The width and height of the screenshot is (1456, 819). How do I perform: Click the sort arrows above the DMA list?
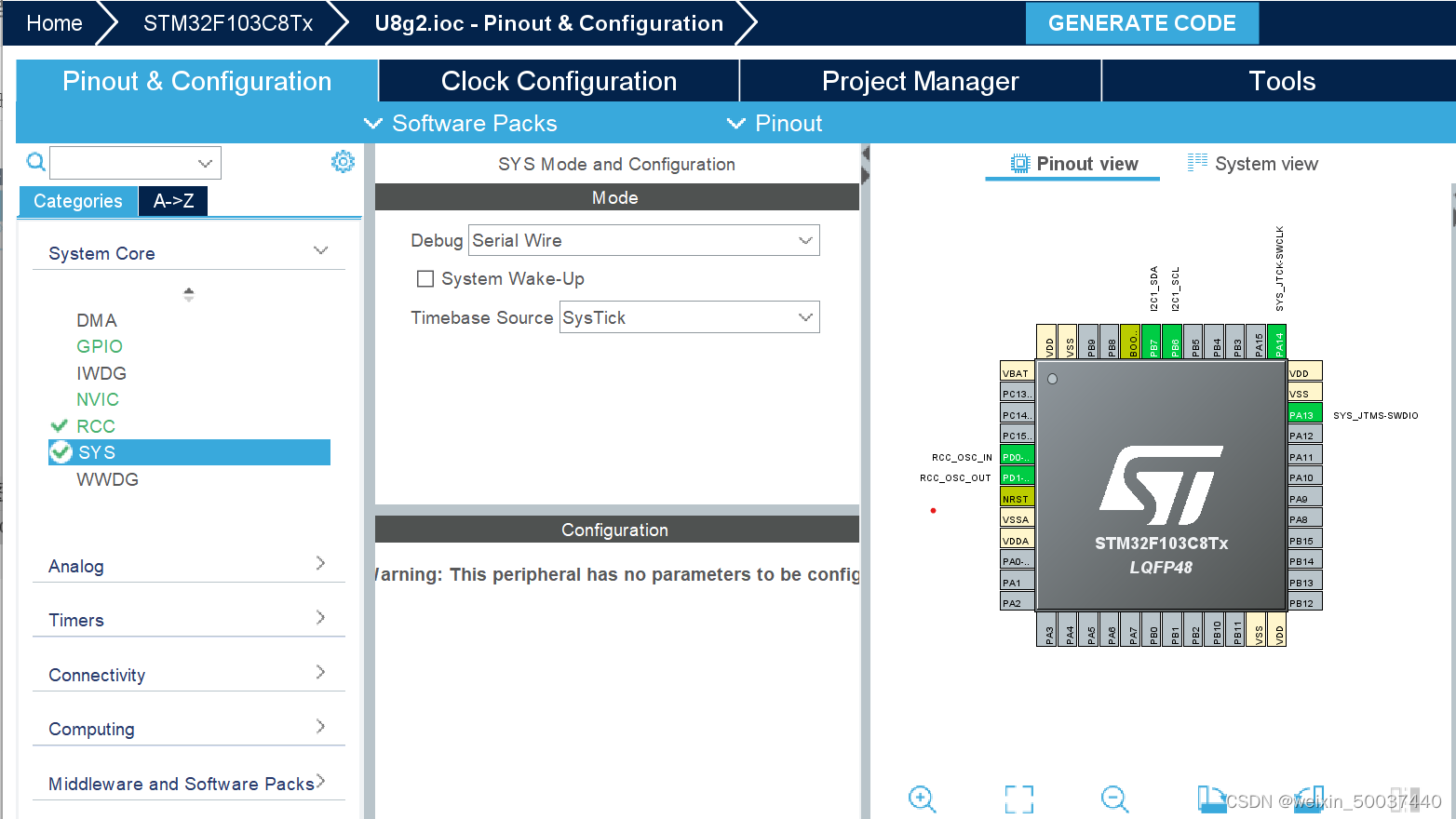(189, 294)
